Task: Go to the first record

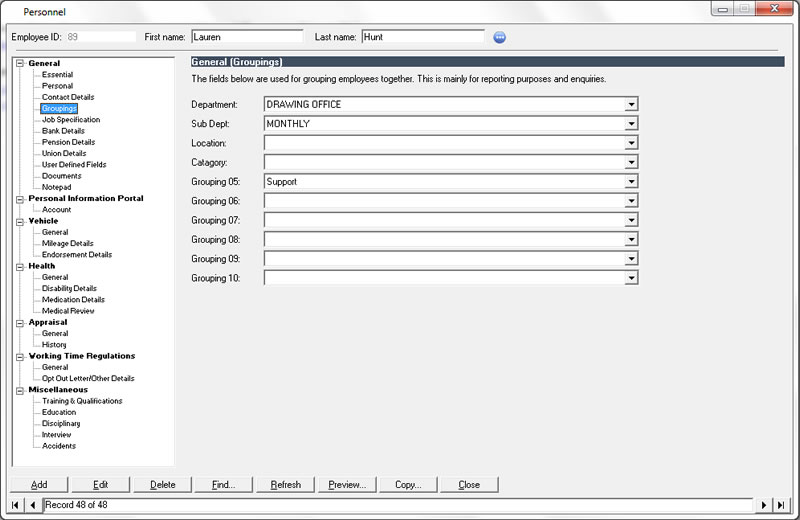Action: [x=17, y=505]
